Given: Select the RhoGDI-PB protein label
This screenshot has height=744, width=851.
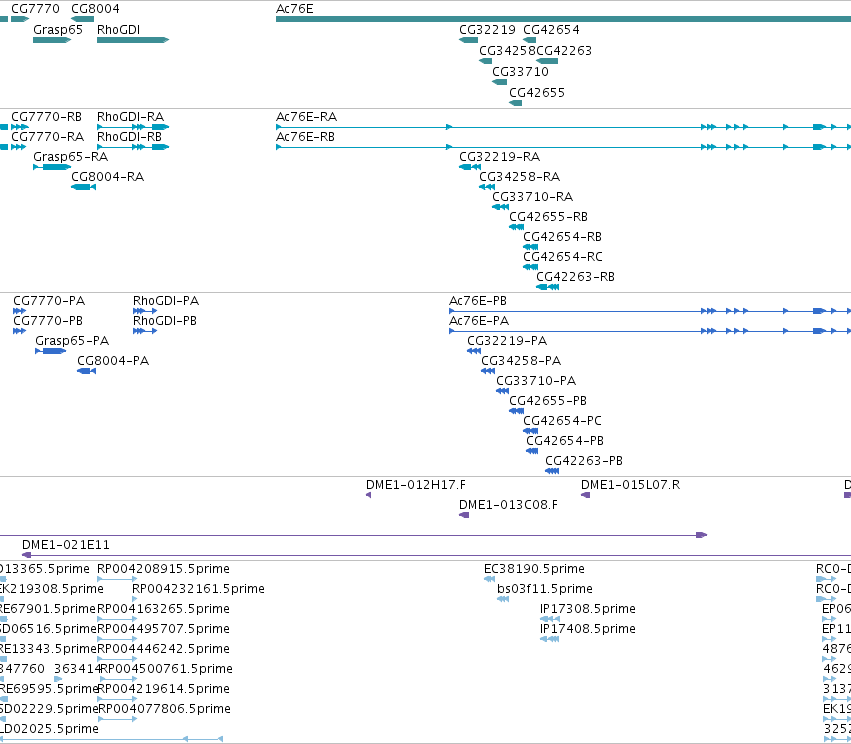Looking at the screenshot, I should point(164,321).
